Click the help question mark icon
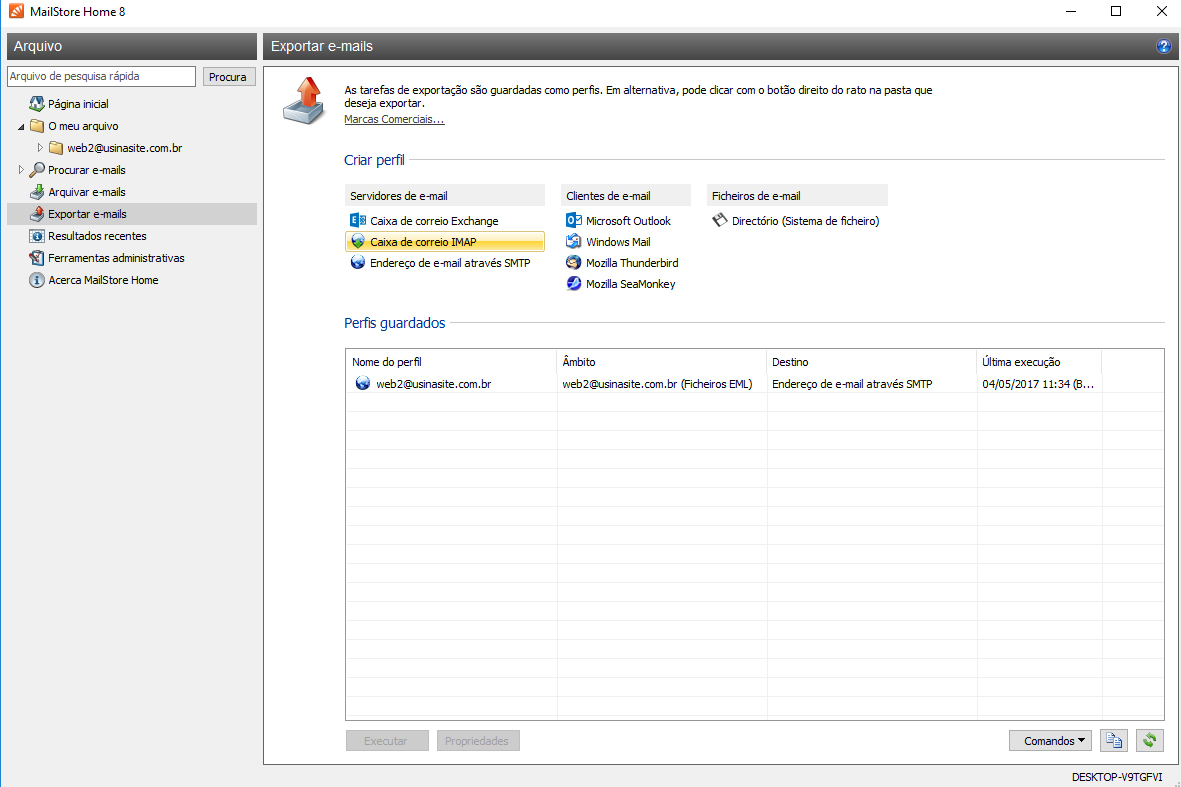 [1163, 47]
